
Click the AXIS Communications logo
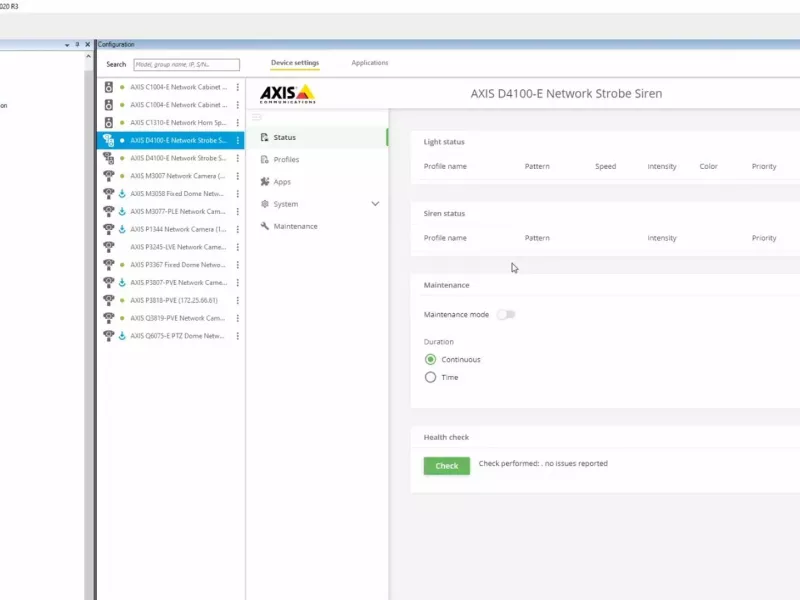click(x=287, y=94)
